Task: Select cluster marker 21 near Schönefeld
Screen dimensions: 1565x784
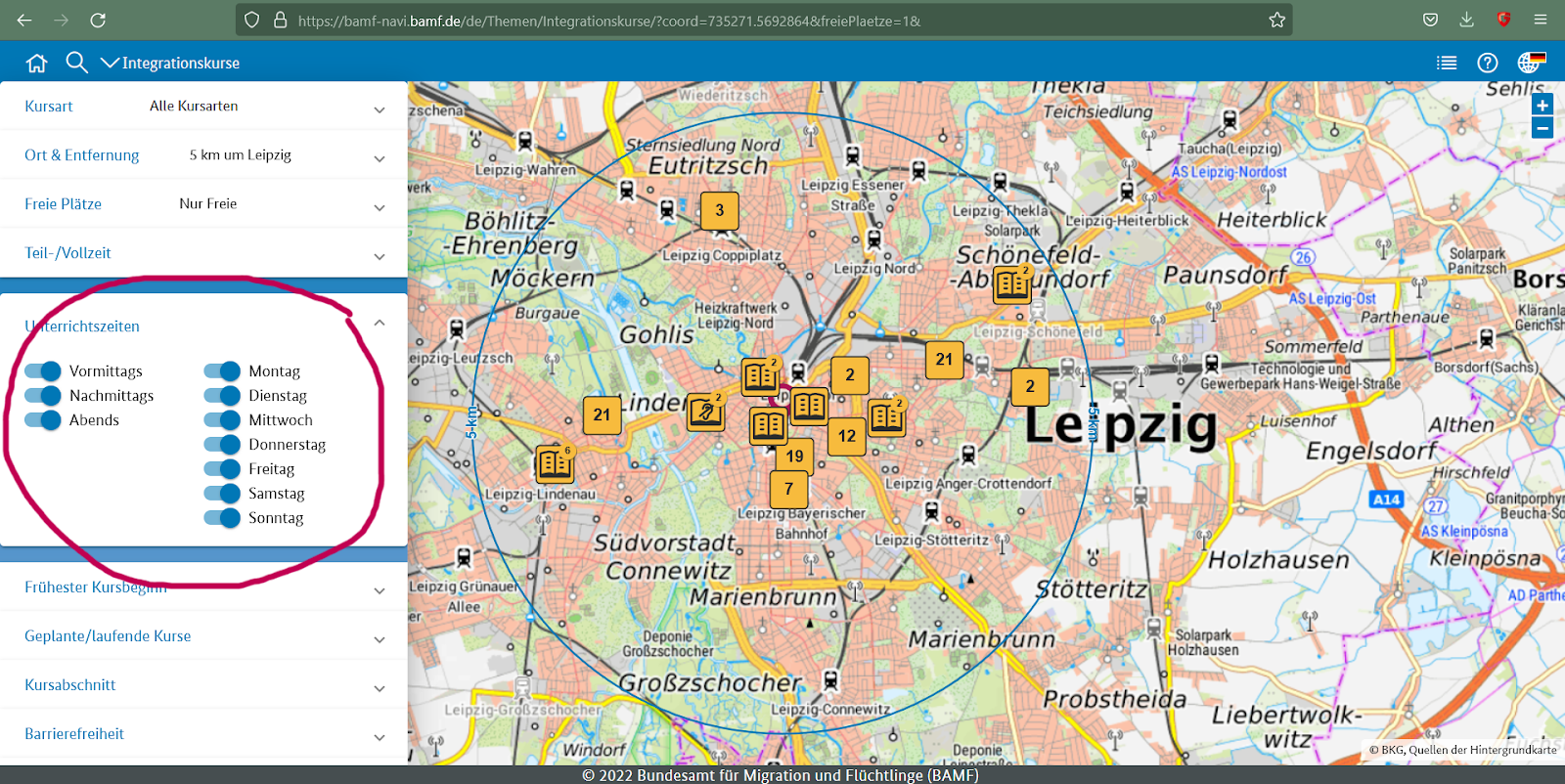Action: [x=944, y=359]
